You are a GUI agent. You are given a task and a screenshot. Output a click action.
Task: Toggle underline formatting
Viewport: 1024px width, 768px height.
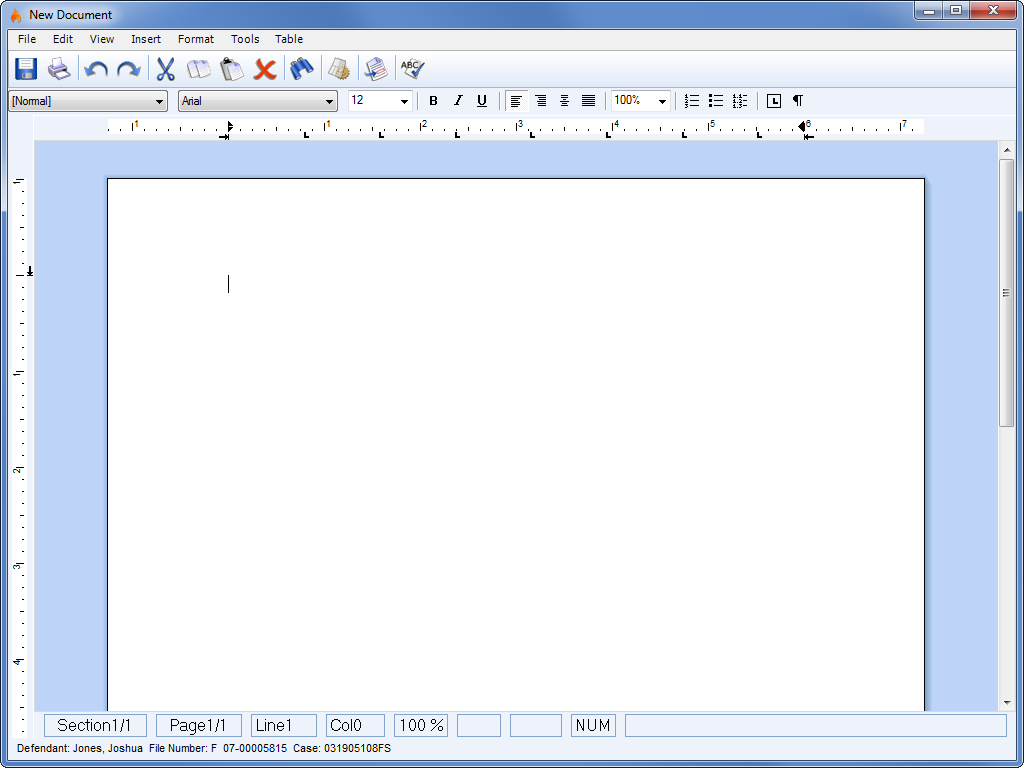coord(482,101)
